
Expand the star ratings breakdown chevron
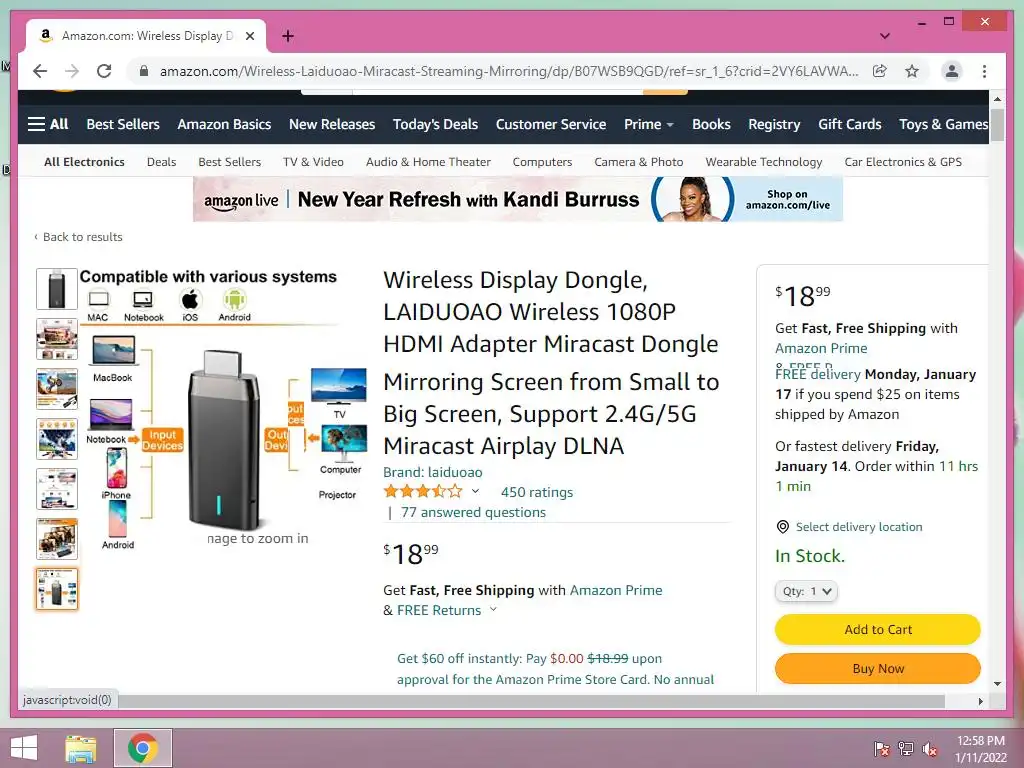click(x=475, y=491)
